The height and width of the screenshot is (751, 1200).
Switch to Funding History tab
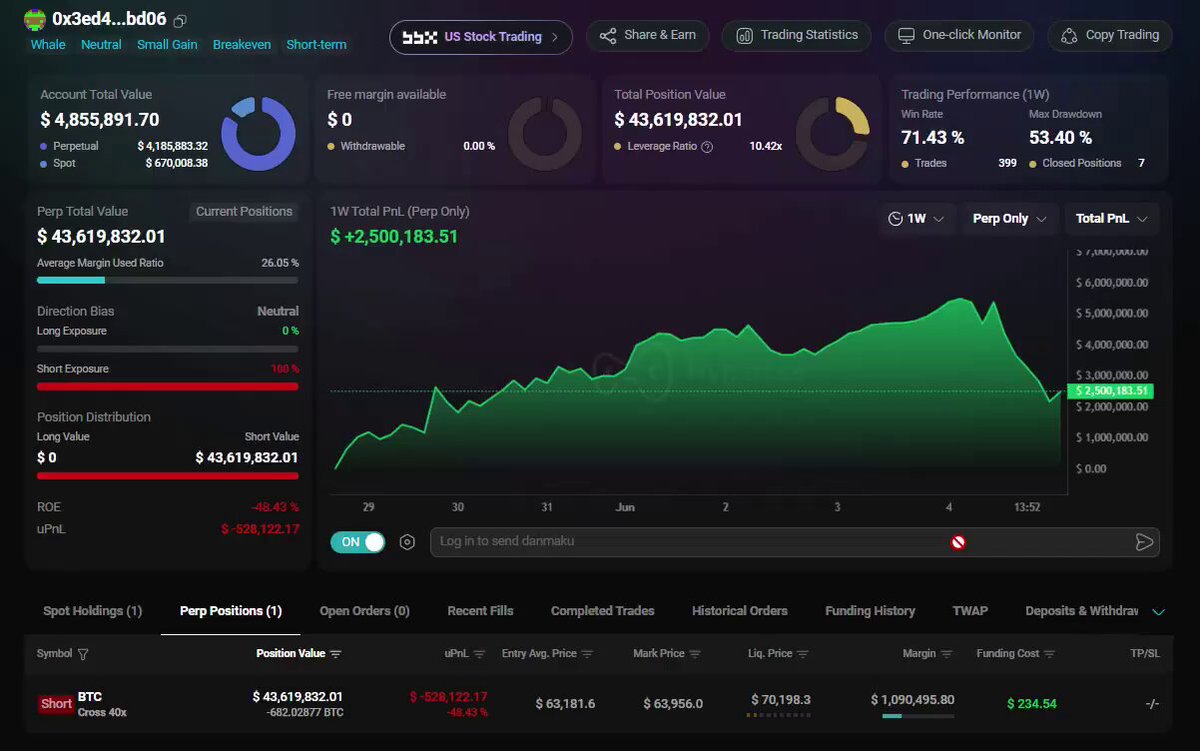870,611
